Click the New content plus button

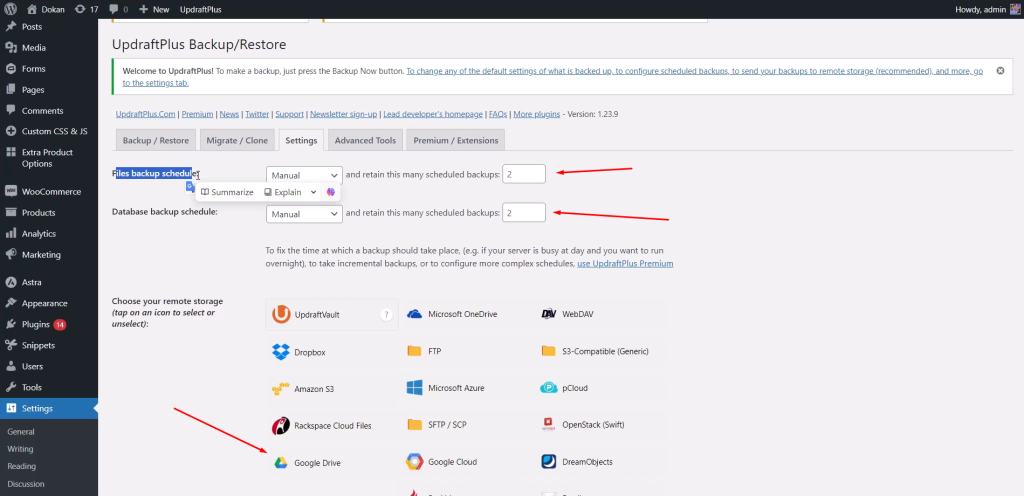point(154,9)
